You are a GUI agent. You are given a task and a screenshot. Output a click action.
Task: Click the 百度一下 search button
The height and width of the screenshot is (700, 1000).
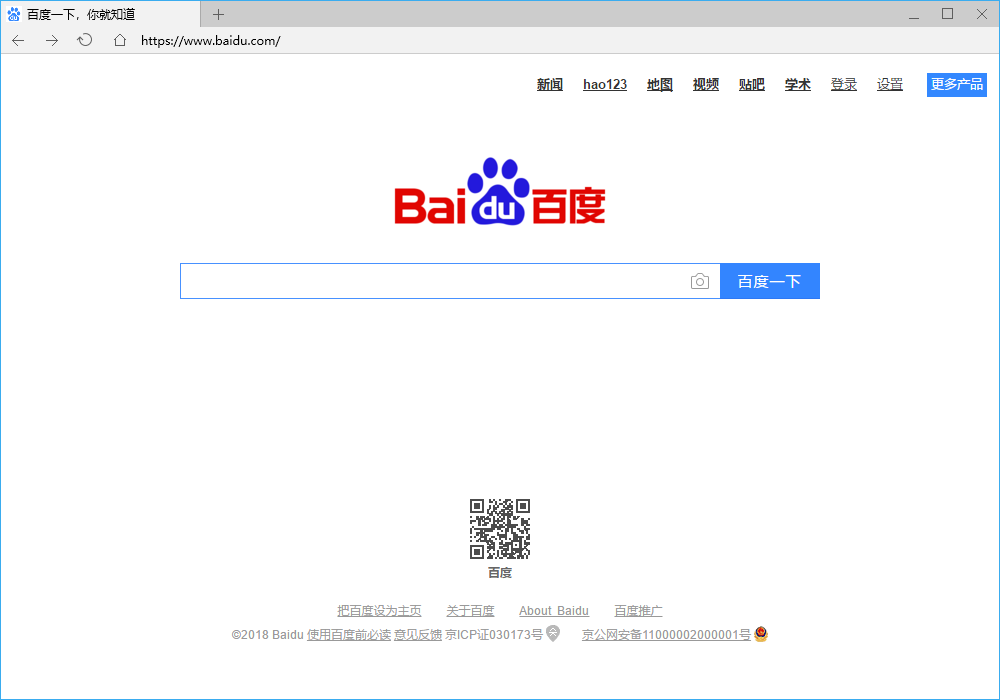(x=770, y=281)
